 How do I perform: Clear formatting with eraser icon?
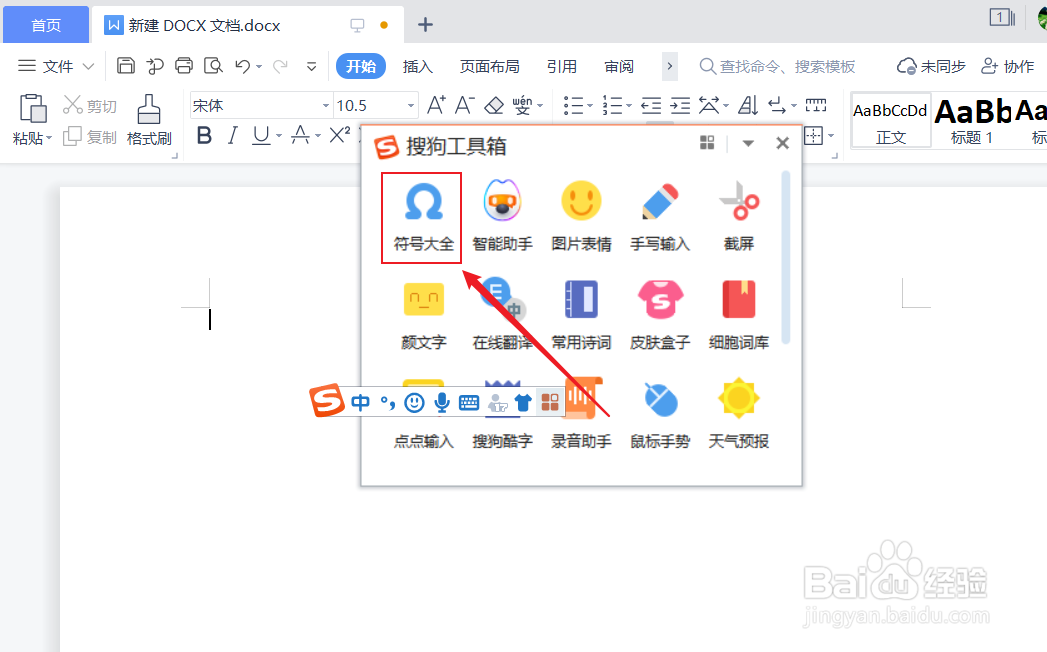[494, 105]
